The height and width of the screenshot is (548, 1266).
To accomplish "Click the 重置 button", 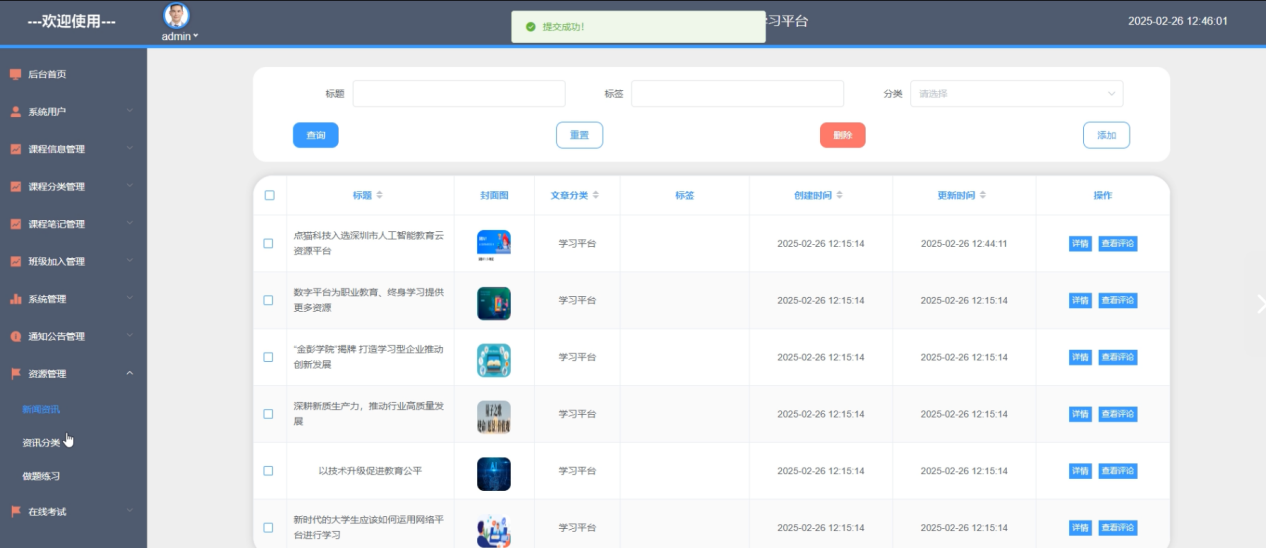I will pyautogui.click(x=579, y=135).
